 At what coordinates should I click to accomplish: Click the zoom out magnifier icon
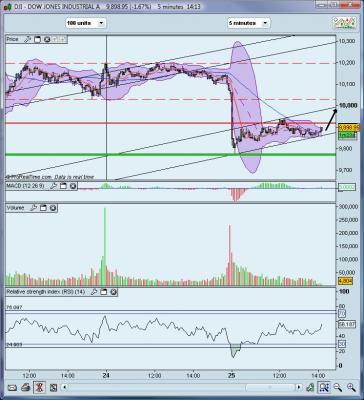coord(338,387)
